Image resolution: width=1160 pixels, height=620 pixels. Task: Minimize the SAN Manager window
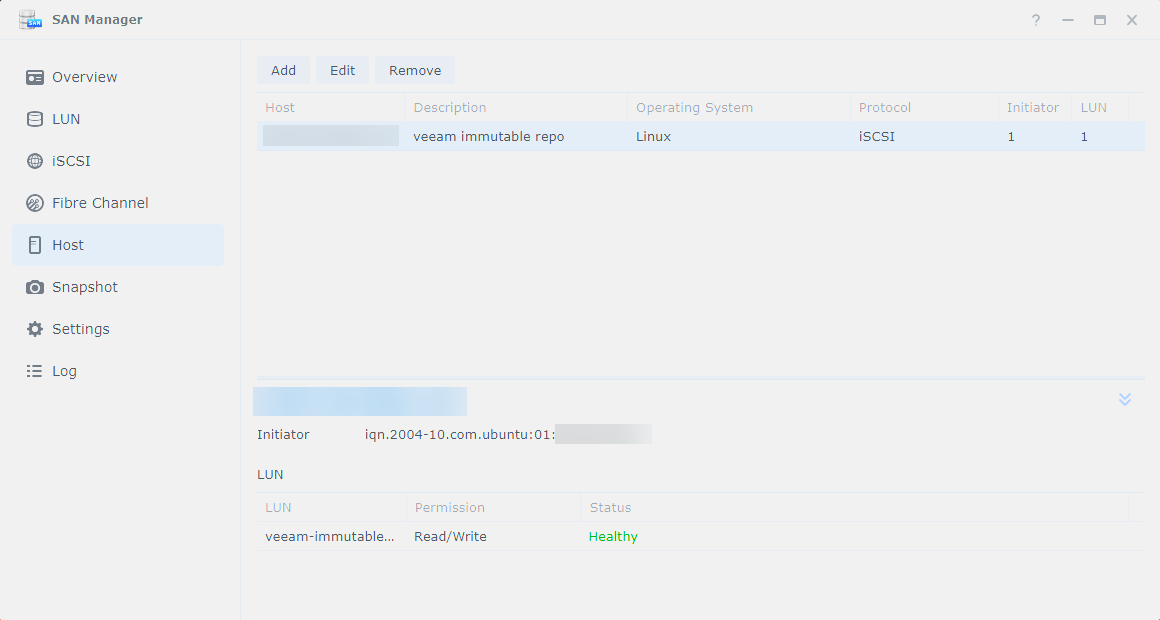tap(1068, 21)
